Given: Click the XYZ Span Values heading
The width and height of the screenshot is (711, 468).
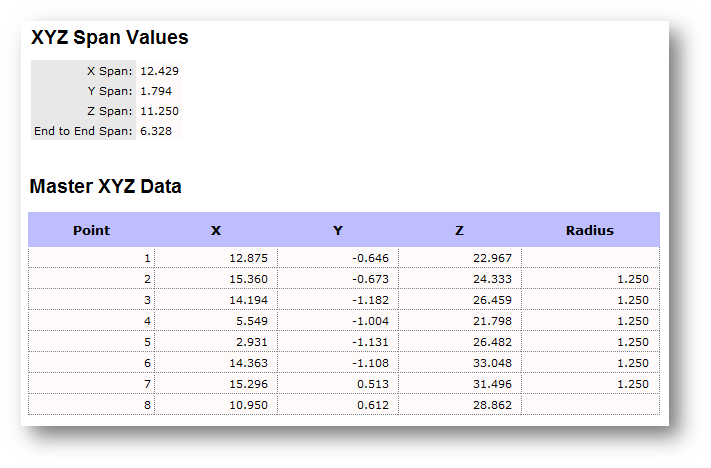Looking at the screenshot, I should point(109,38).
